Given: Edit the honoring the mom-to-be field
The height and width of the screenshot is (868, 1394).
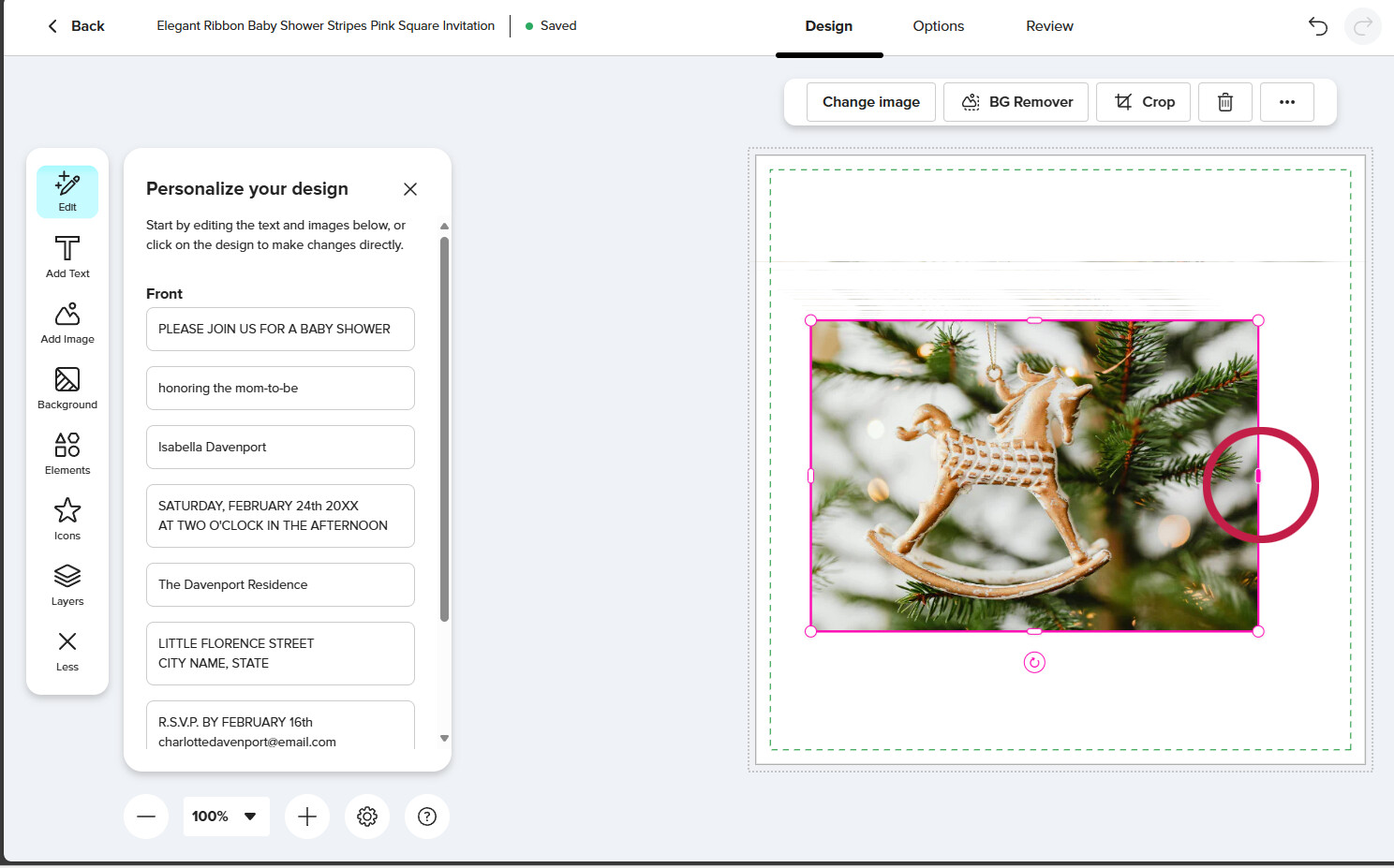Looking at the screenshot, I should [x=280, y=389].
